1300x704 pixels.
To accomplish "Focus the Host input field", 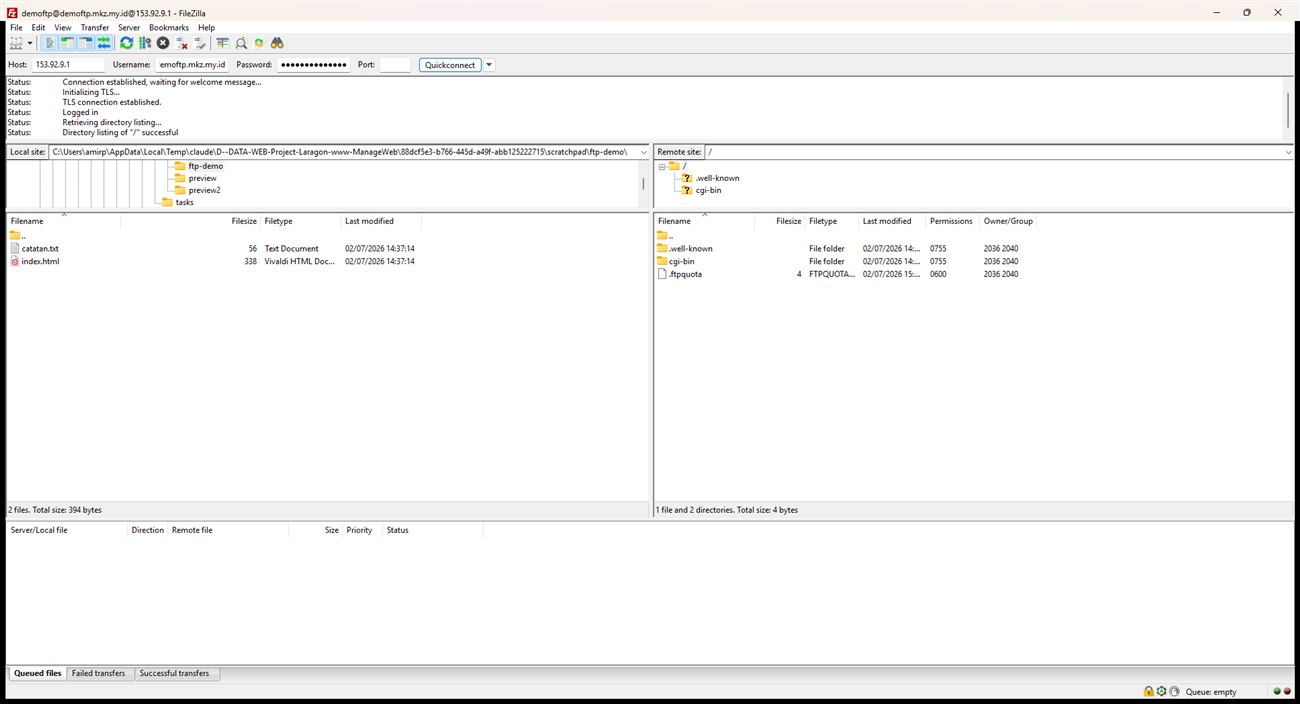I will pyautogui.click(x=68, y=65).
